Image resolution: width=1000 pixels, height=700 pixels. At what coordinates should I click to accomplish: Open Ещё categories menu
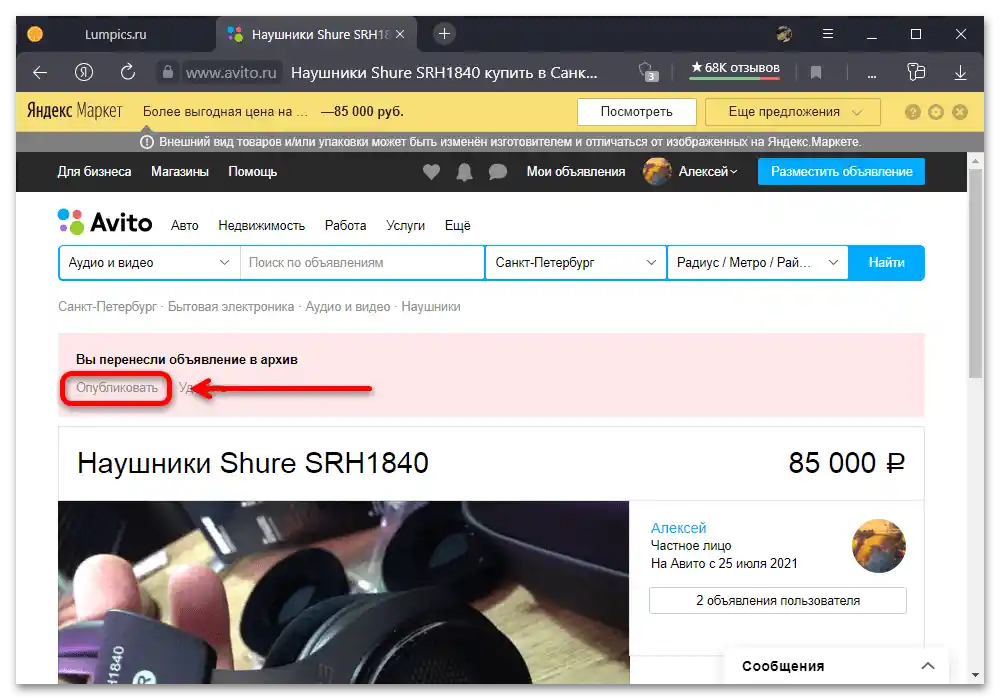[x=457, y=226]
